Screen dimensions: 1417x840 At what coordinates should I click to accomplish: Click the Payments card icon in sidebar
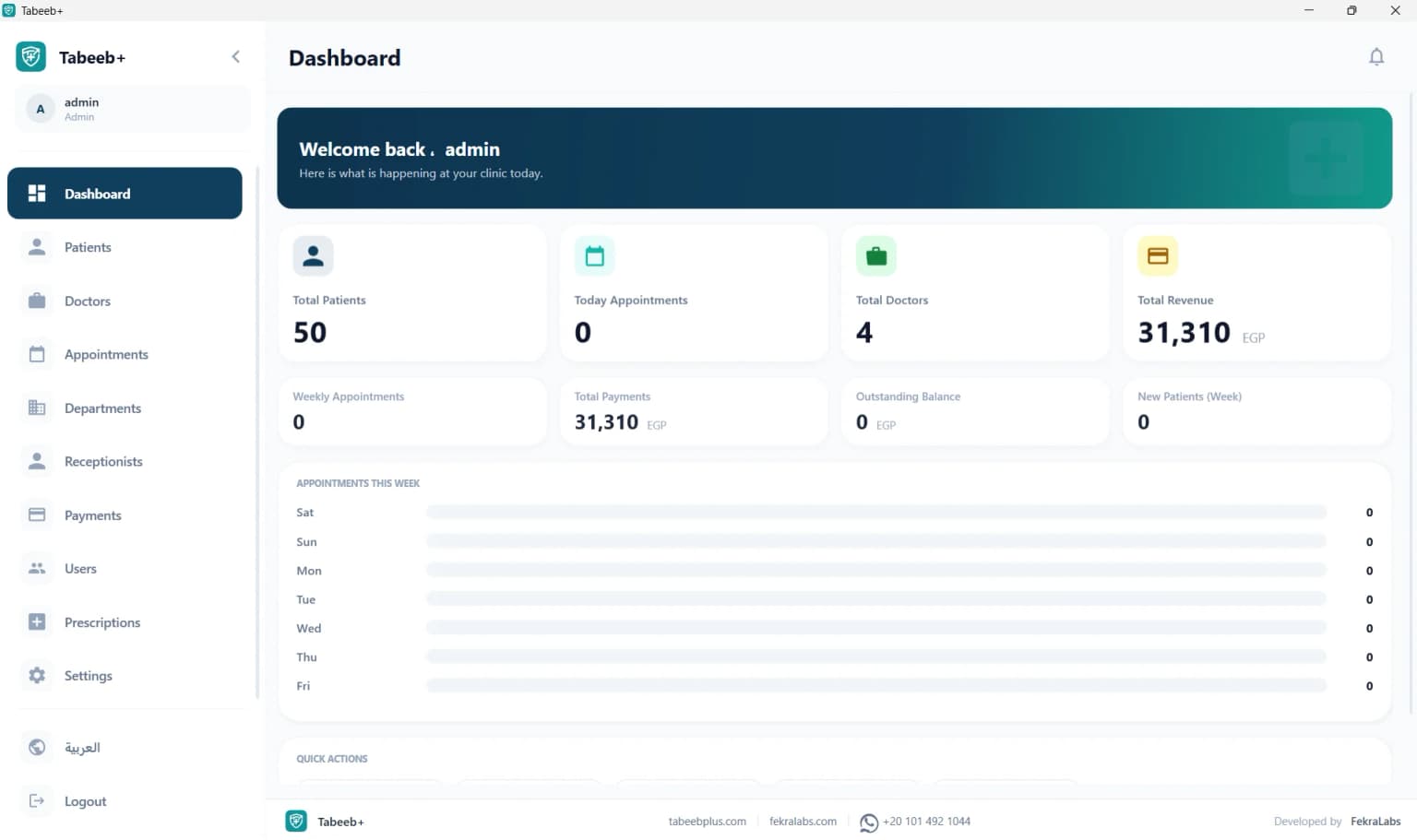37,515
